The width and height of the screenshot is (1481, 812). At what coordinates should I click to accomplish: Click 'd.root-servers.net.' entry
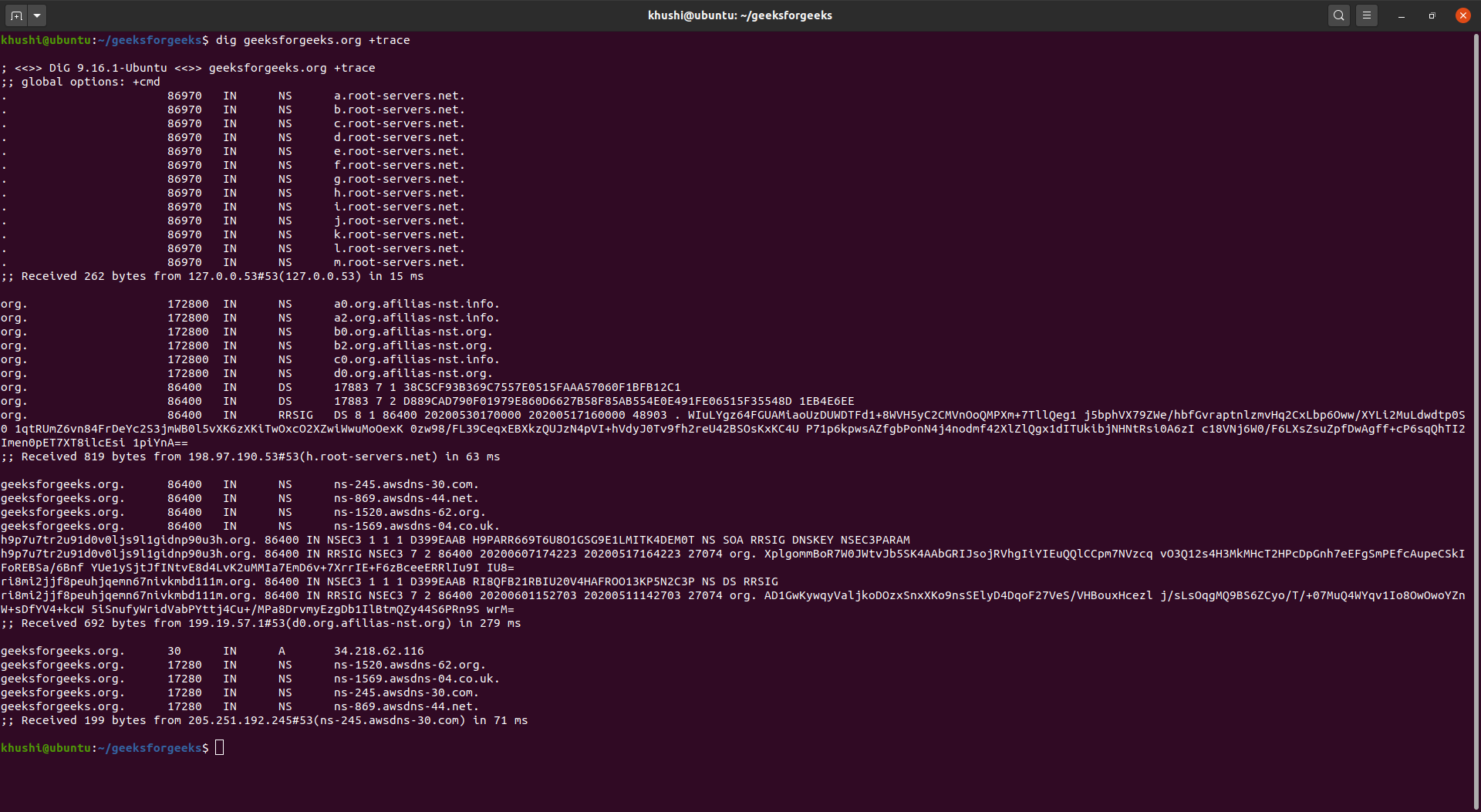(399, 137)
